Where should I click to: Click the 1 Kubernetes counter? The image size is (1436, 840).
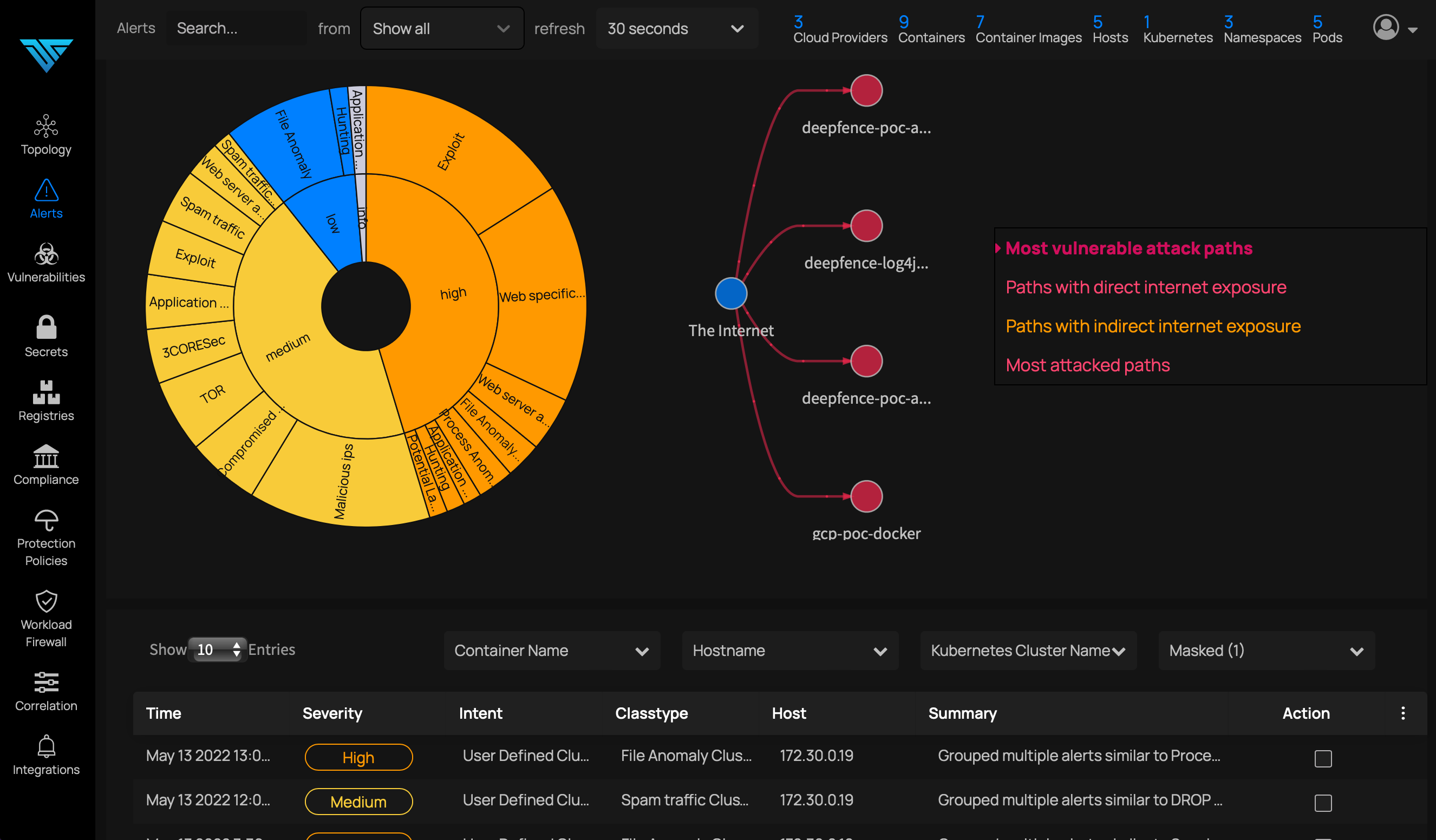click(1177, 30)
